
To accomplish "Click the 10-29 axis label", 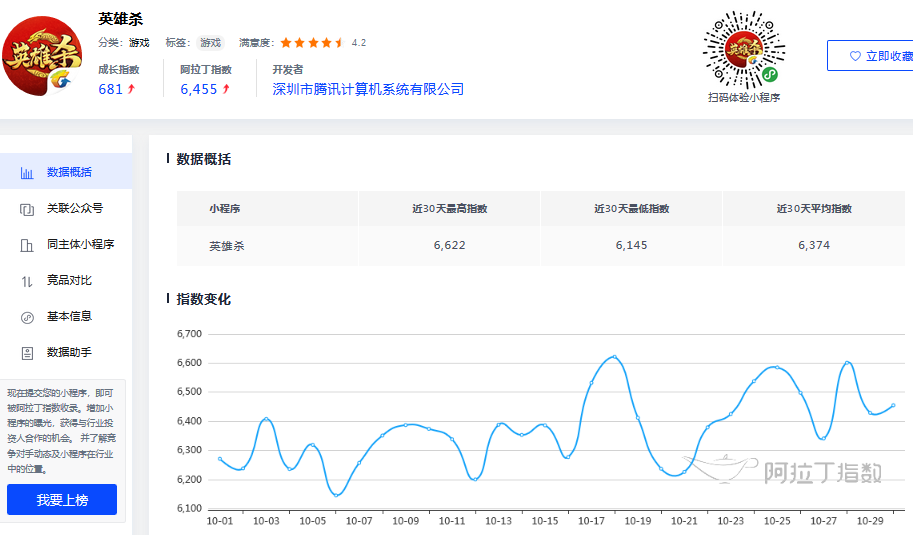I will [x=870, y=521].
